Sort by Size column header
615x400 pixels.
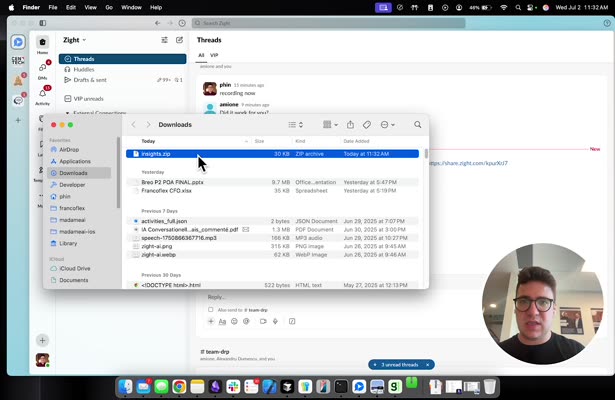(x=259, y=141)
